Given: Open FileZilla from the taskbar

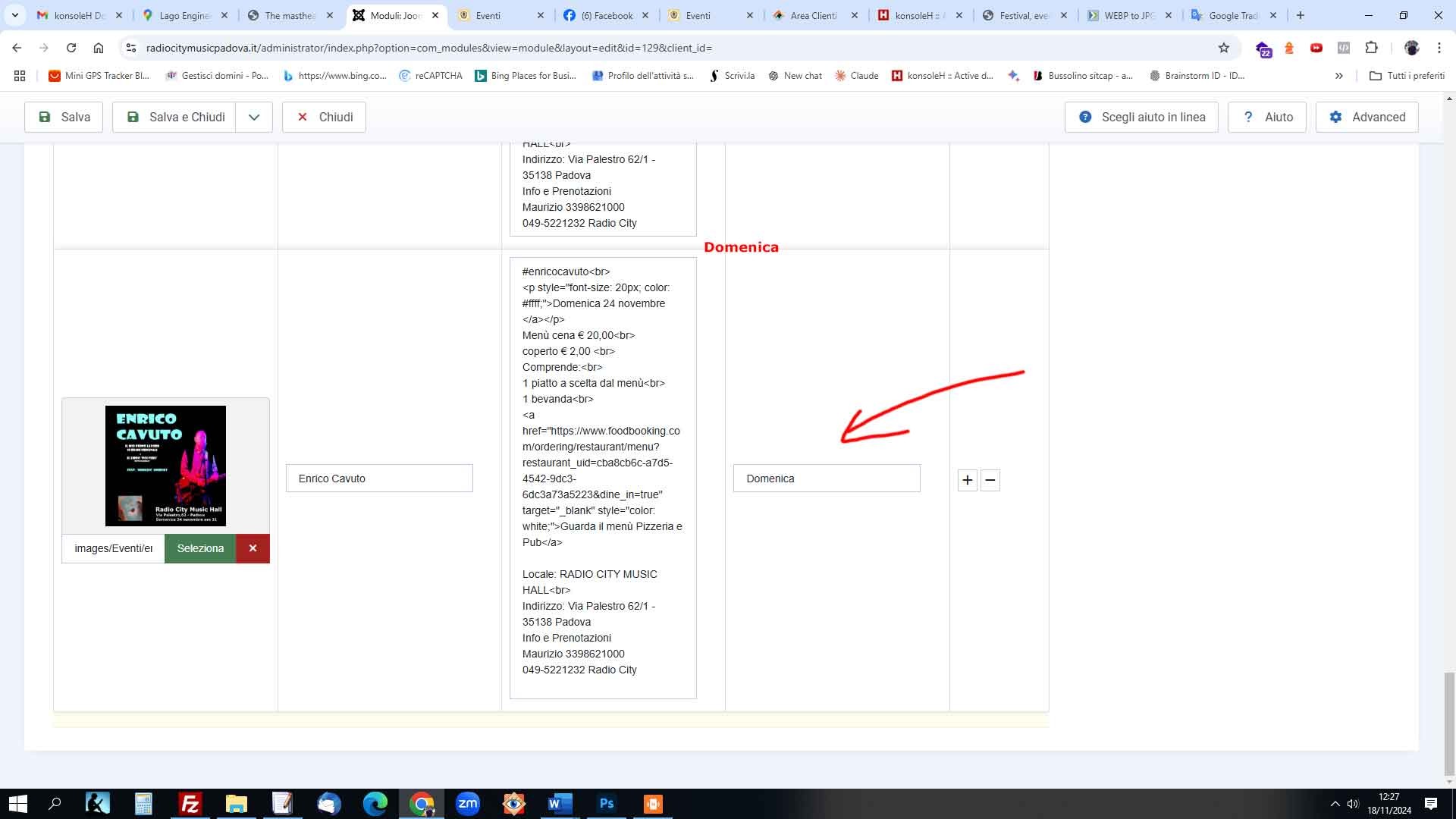Looking at the screenshot, I should (190, 803).
